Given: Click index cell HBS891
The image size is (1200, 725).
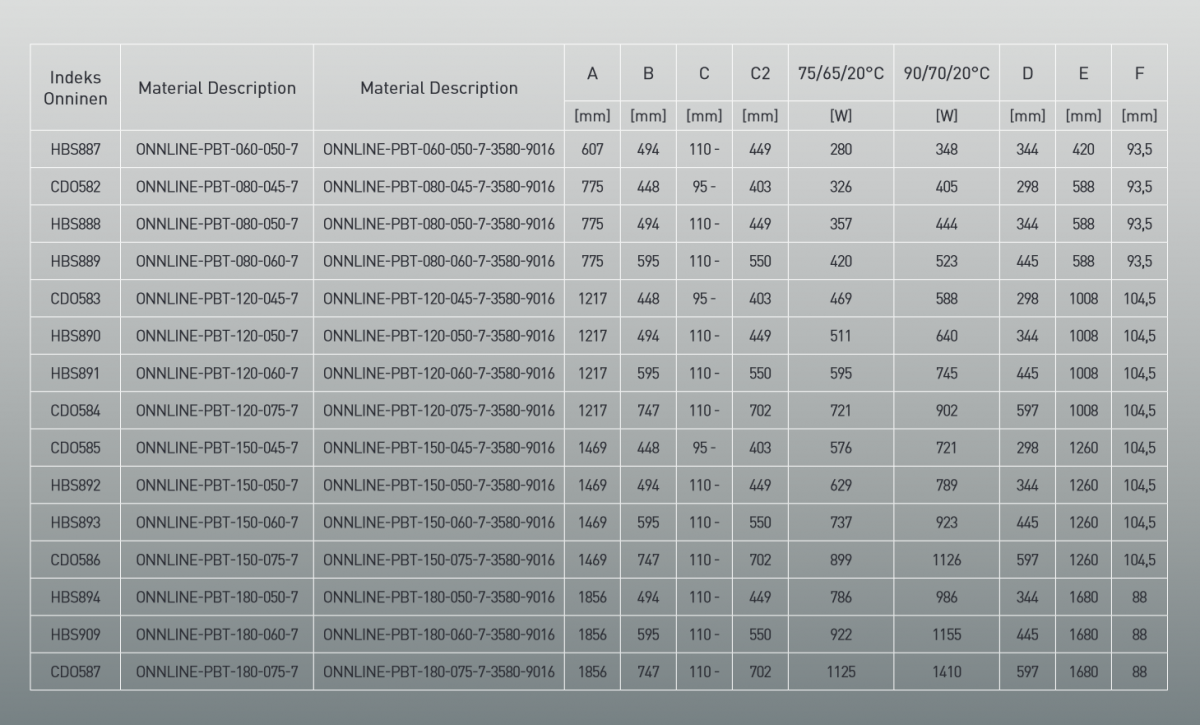Looking at the screenshot, I should click(x=76, y=374).
